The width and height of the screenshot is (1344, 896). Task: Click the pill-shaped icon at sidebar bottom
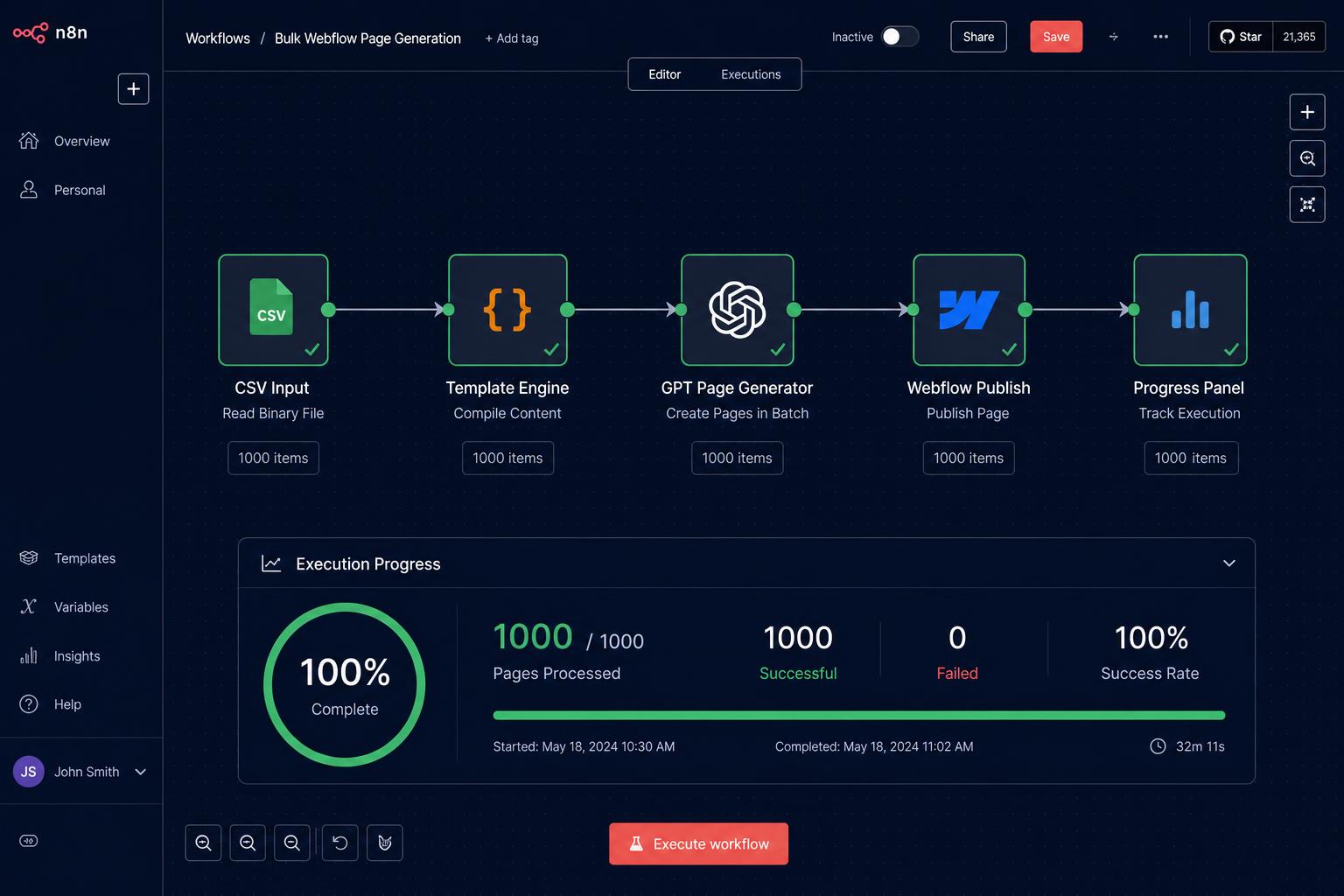tap(29, 841)
